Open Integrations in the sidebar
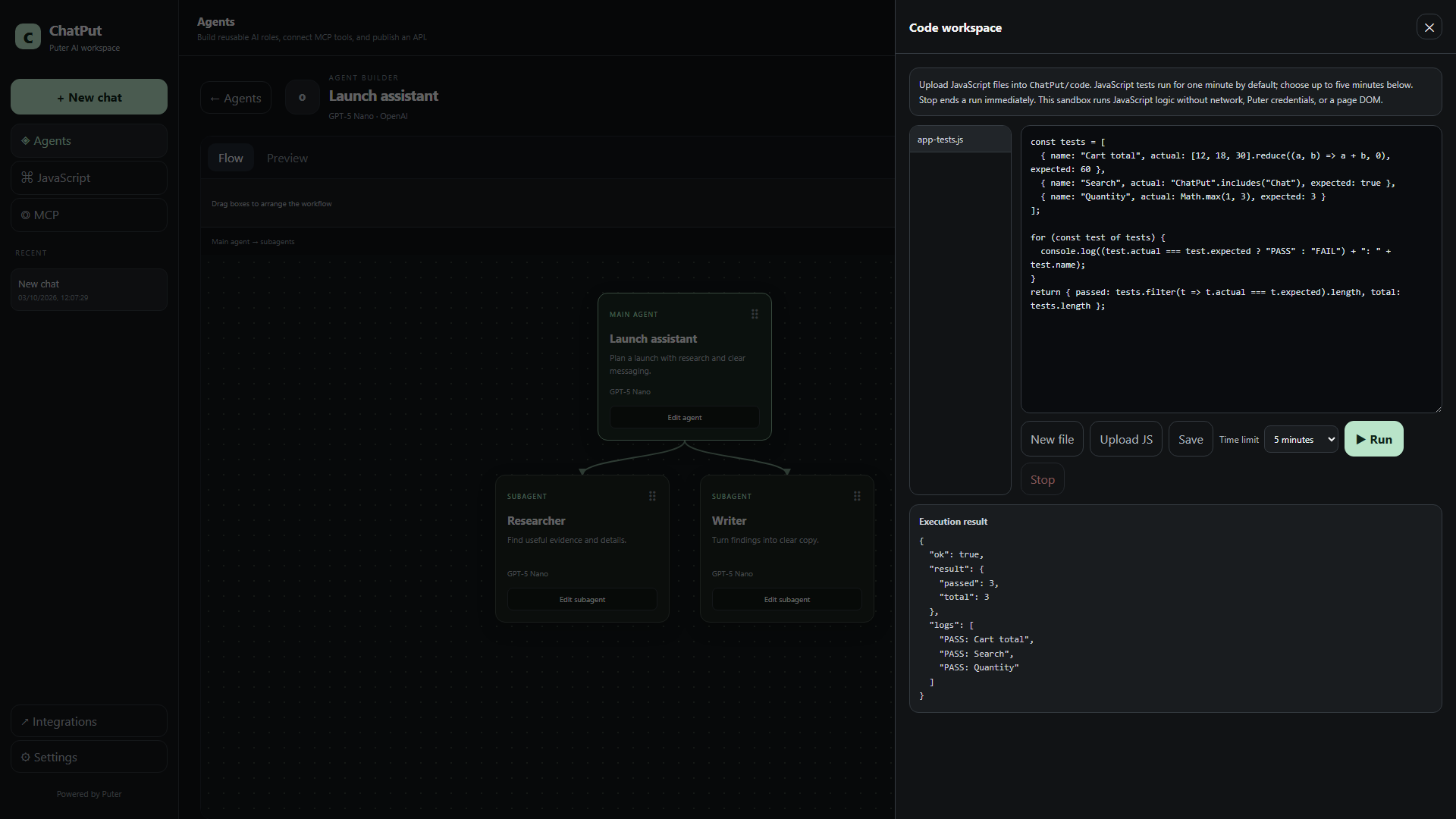The width and height of the screenshot is (1456, 819). pos(89,721)
